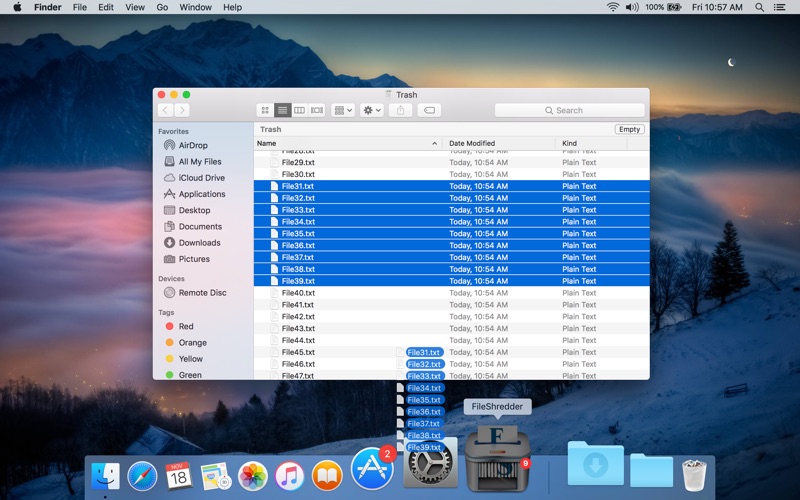Switch to icon view in Finder toolbar
Screen dimensions: 800x500
(x=265, y=110)
